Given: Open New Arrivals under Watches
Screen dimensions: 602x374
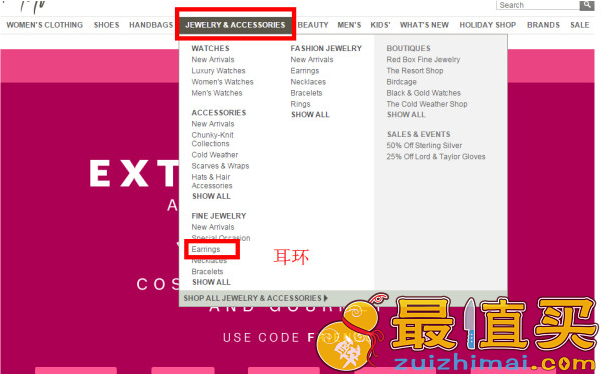Looking at the screenshot, I should click(x=213, y=60).
